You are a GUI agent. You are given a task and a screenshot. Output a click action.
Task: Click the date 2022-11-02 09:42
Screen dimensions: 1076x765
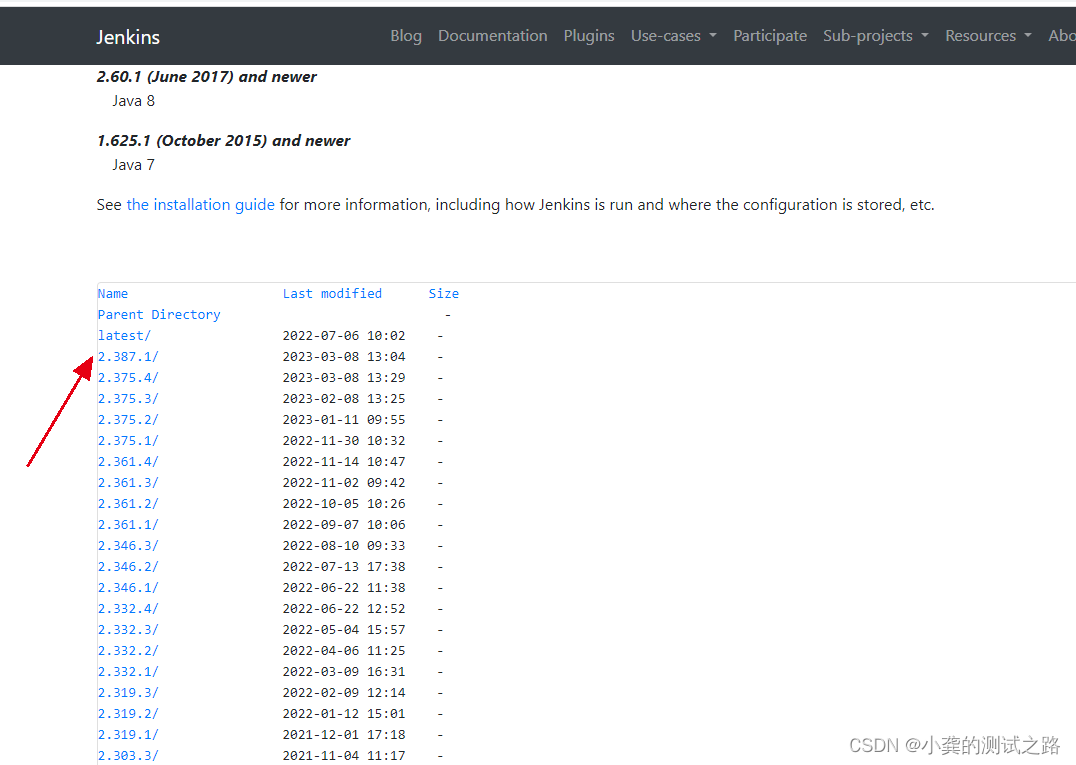pyautogui.click(x=344, y=482)
